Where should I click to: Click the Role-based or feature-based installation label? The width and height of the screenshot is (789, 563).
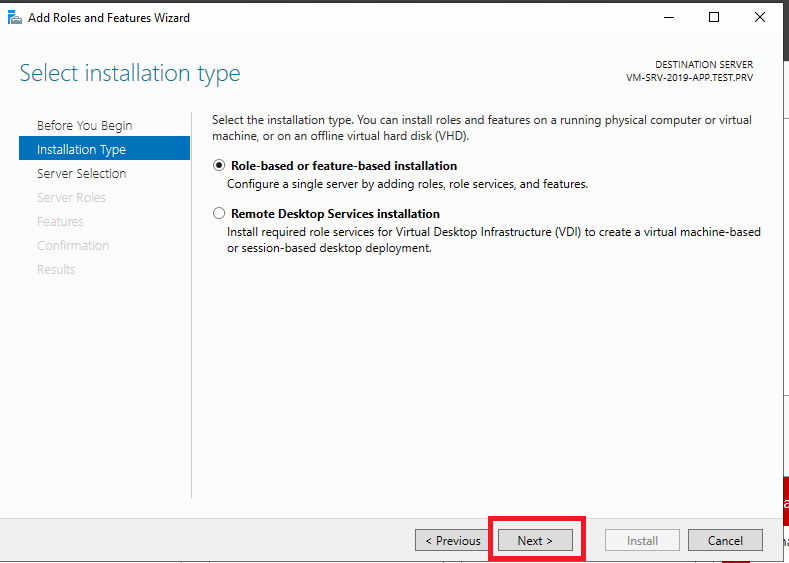(344, 166)
